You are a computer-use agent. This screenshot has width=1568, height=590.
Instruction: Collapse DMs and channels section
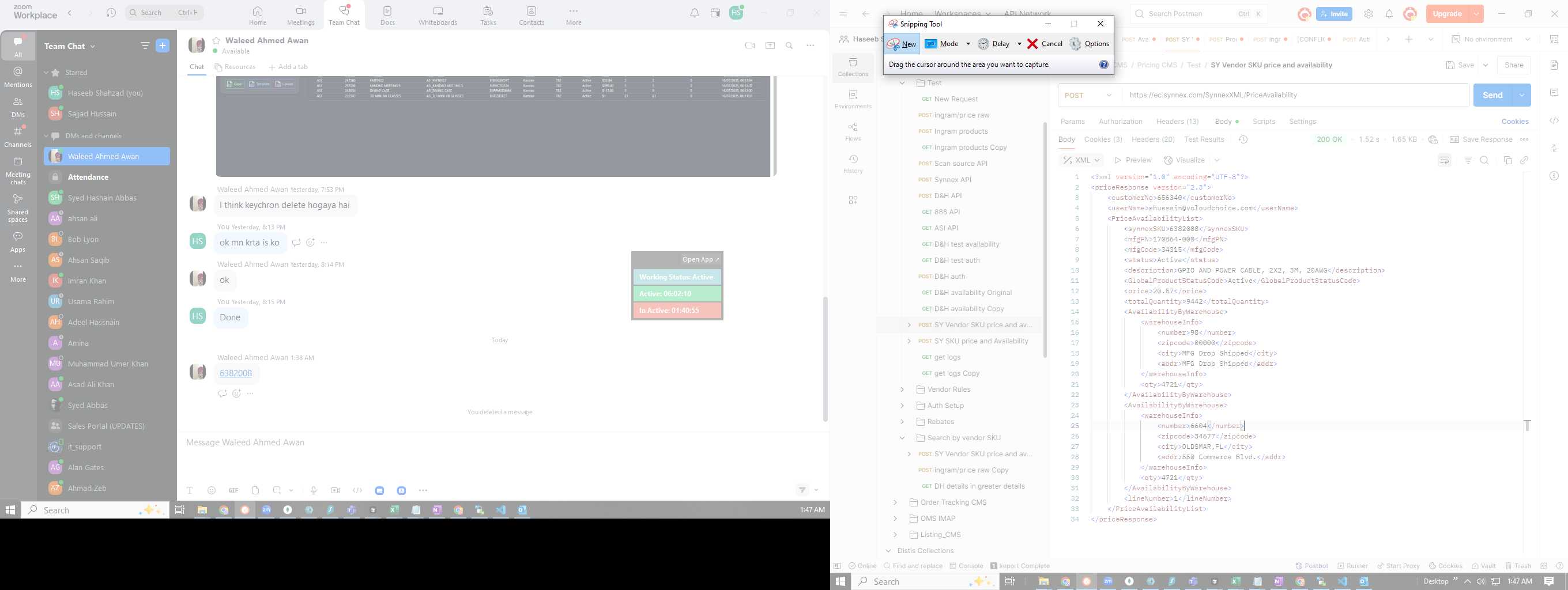pyautogui.click(x=46, y=135)
